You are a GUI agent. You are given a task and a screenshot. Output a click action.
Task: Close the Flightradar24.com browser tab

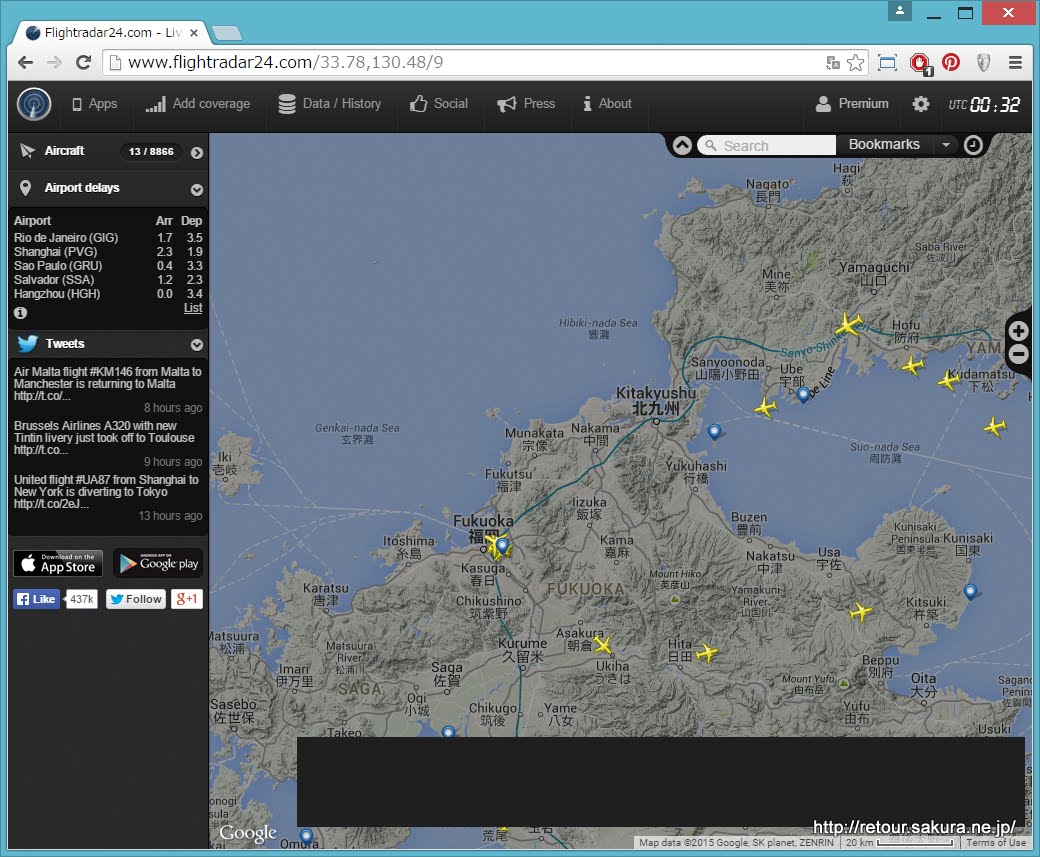[194, 33]
